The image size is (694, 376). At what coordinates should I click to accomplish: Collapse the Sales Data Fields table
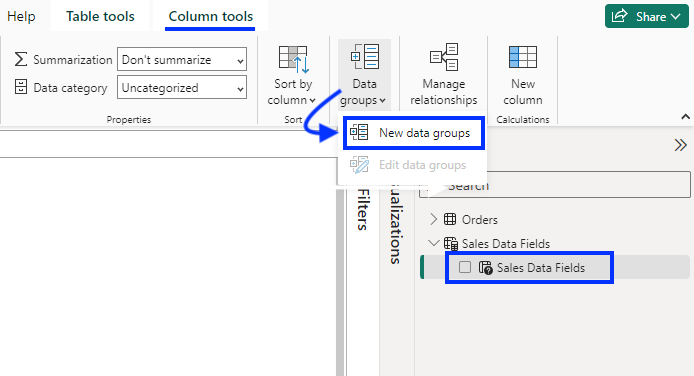(433, 243)
